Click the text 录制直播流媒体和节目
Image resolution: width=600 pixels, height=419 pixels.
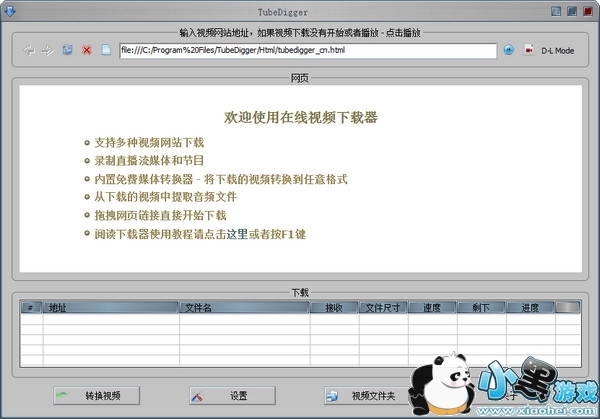[149, 161]
